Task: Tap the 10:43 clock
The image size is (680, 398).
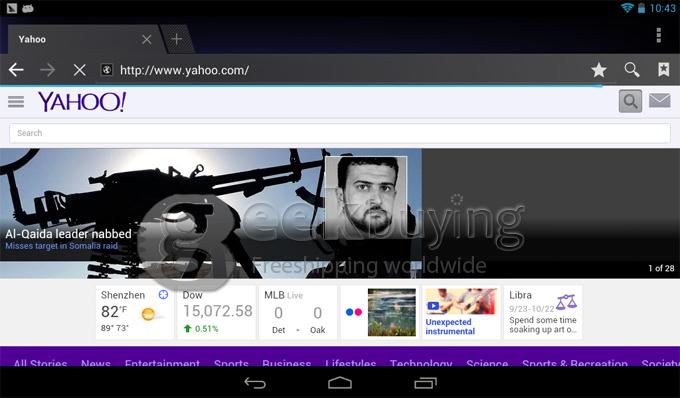Action: tap(662, 8)
